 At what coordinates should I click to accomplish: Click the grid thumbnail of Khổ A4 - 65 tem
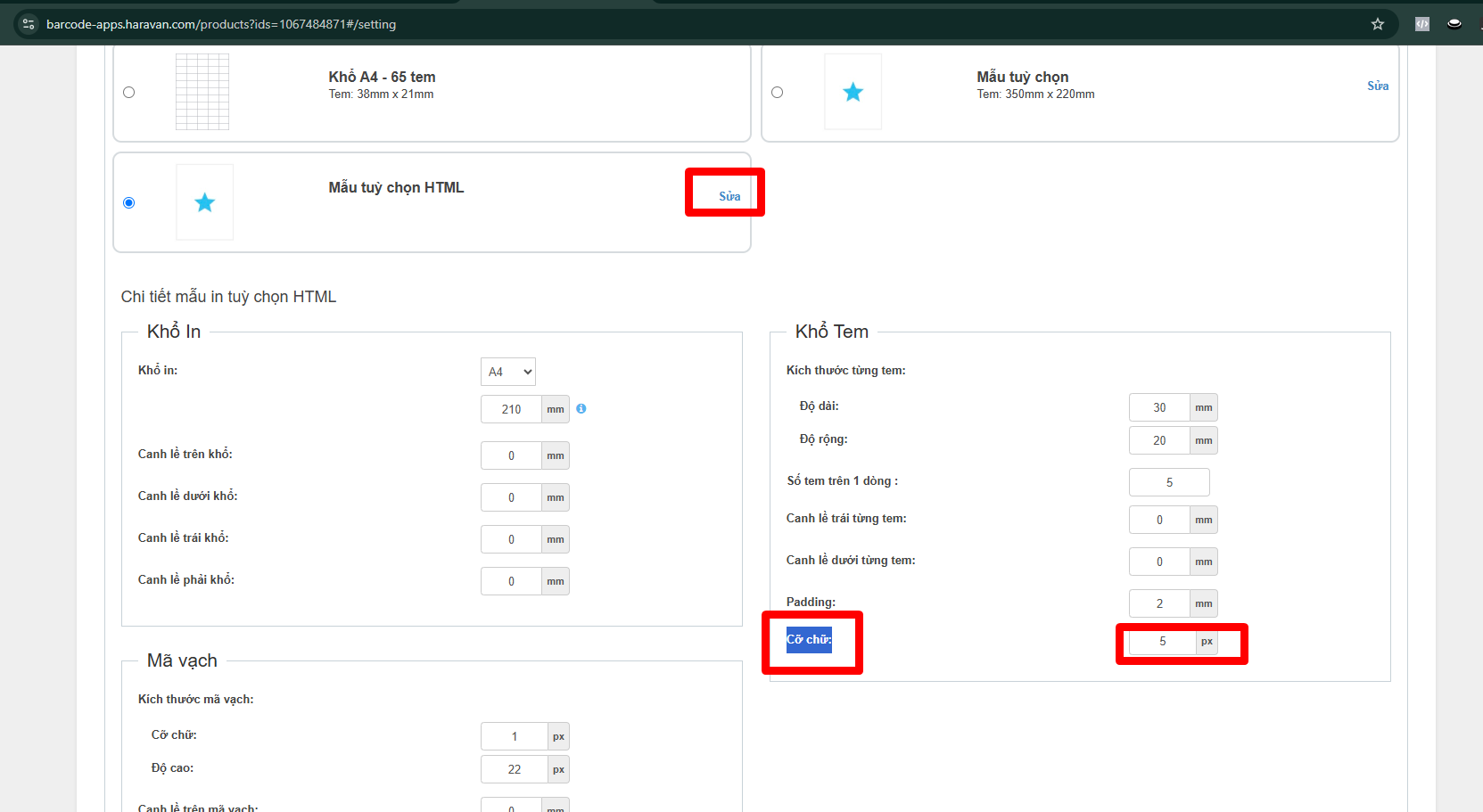coord(202,92)
